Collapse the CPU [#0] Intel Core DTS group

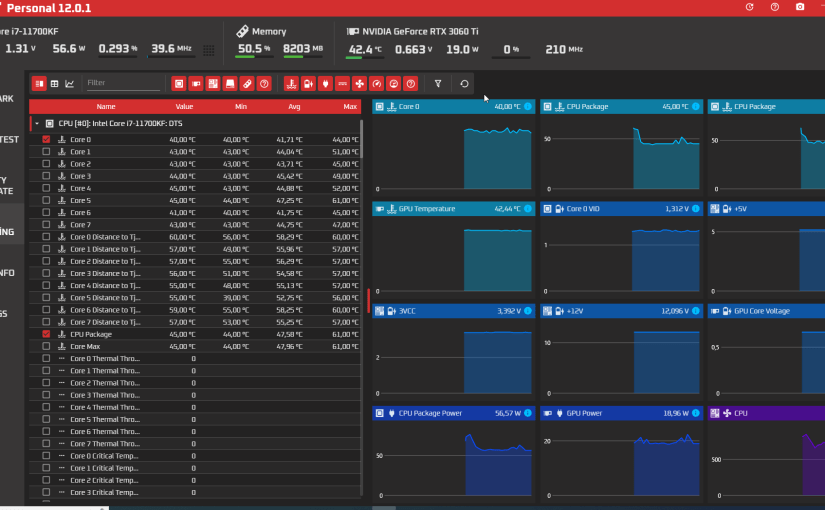click(x=37, y=124)
